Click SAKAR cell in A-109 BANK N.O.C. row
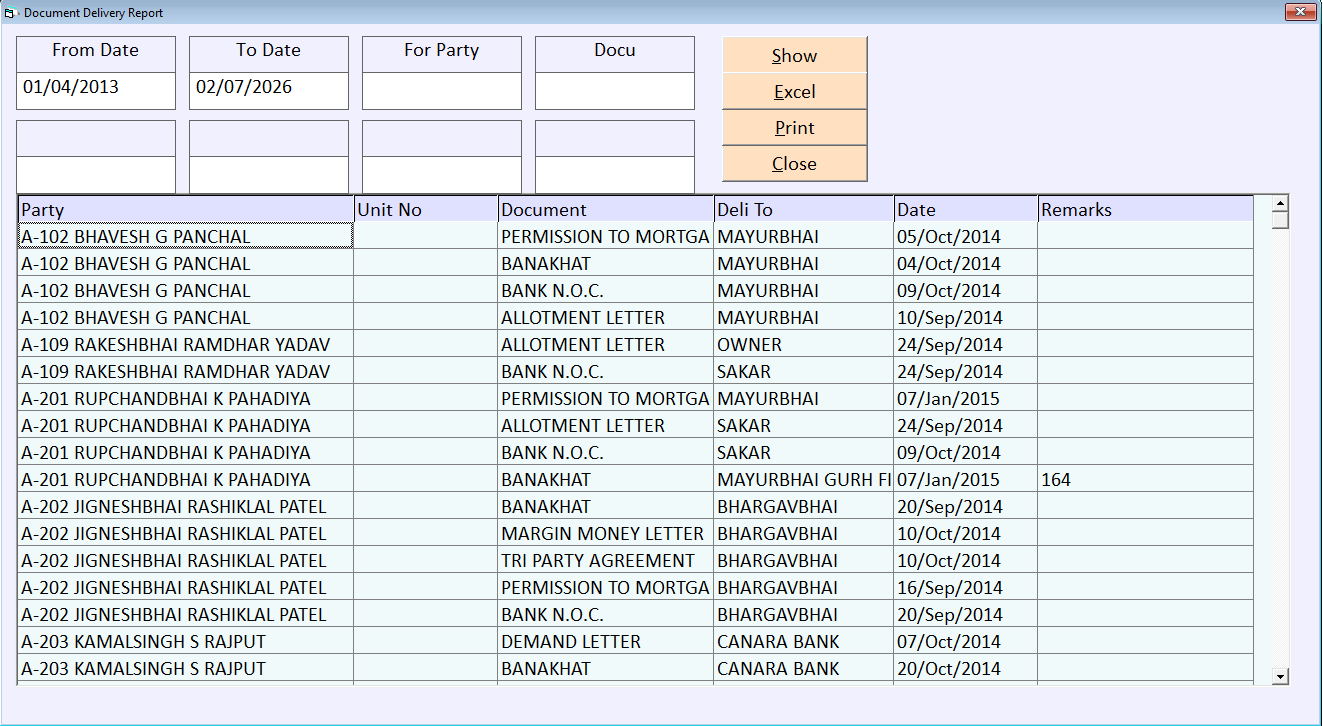The height and width of the screenshot is (726, 1323). click(804, 372)
